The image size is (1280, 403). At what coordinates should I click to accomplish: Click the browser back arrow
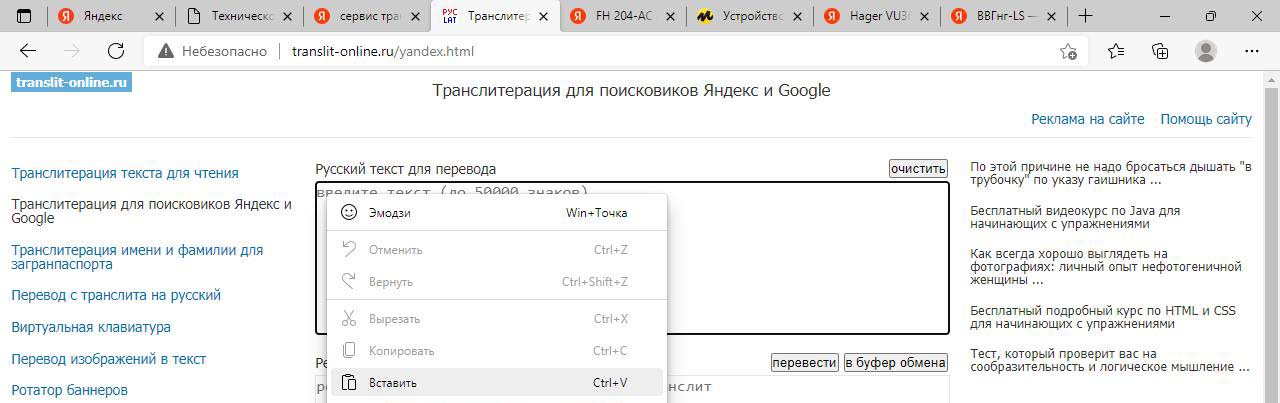point(28,51)
